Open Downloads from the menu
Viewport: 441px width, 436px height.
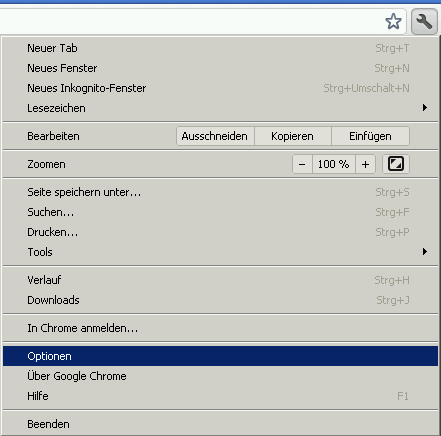pos(220,300)
